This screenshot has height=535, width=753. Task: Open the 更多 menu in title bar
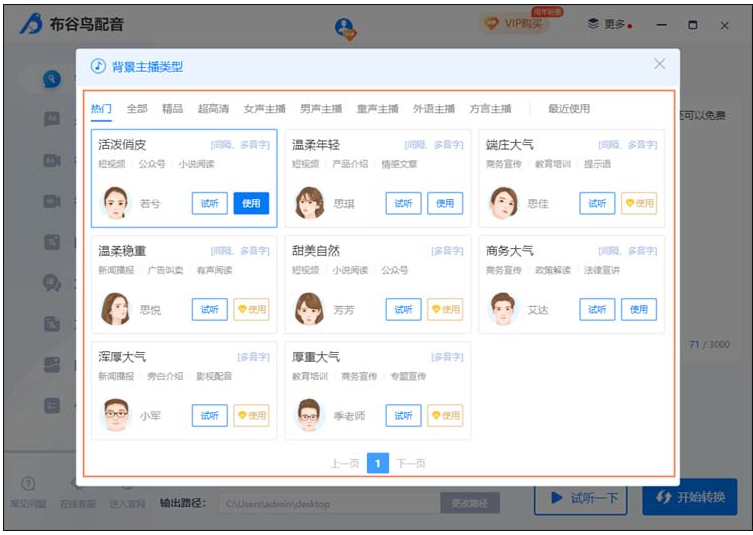(608, 24)
